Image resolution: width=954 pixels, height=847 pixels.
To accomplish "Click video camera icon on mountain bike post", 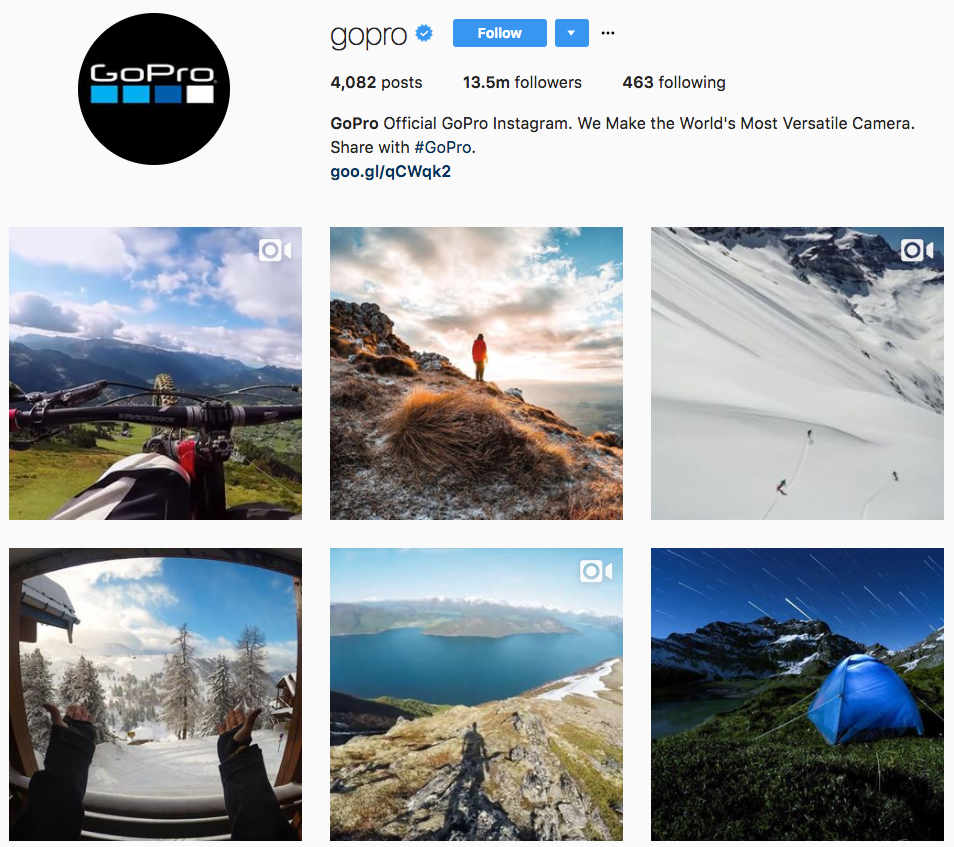I will (x=275, y=250).
